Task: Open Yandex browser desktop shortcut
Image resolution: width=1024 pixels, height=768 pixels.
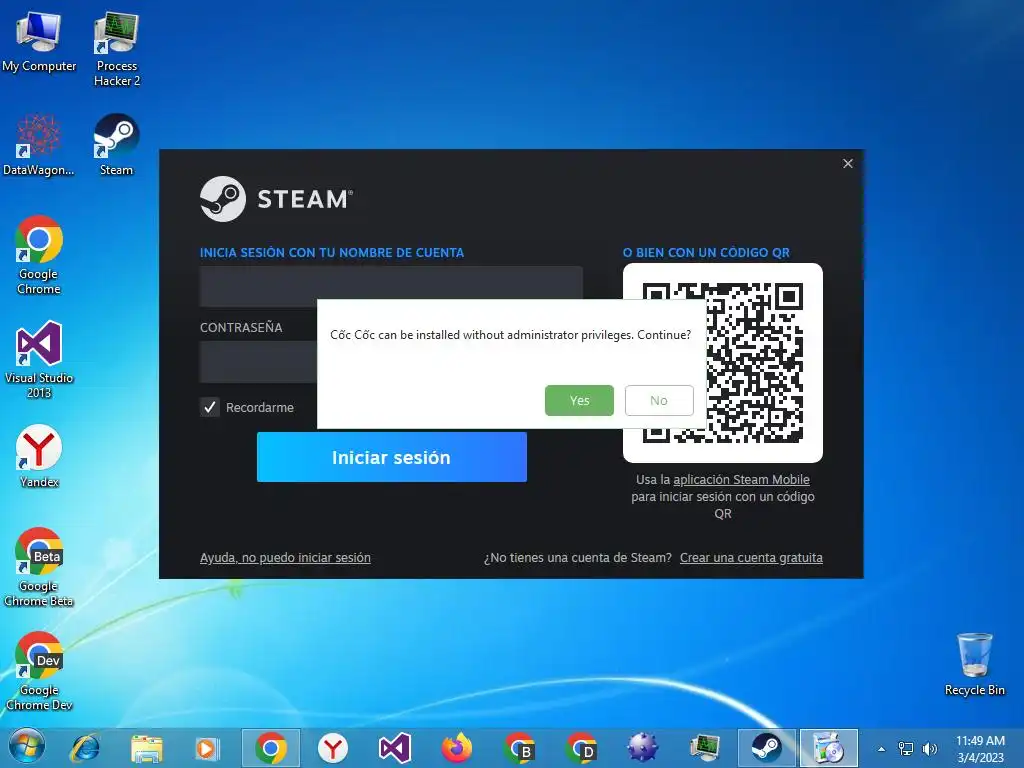Action: 39,456
